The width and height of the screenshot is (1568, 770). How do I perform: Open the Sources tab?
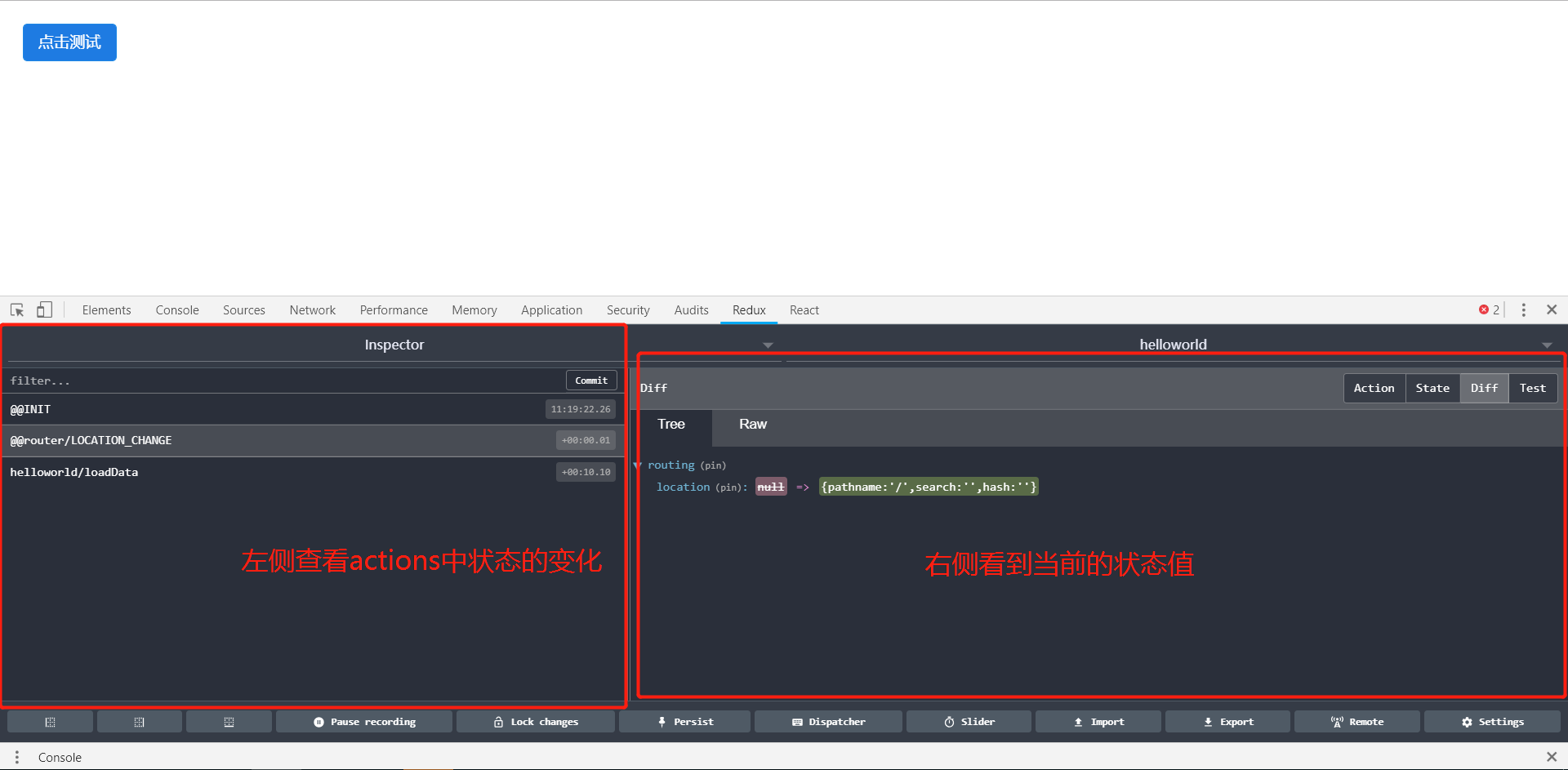(x=244, y=310)
